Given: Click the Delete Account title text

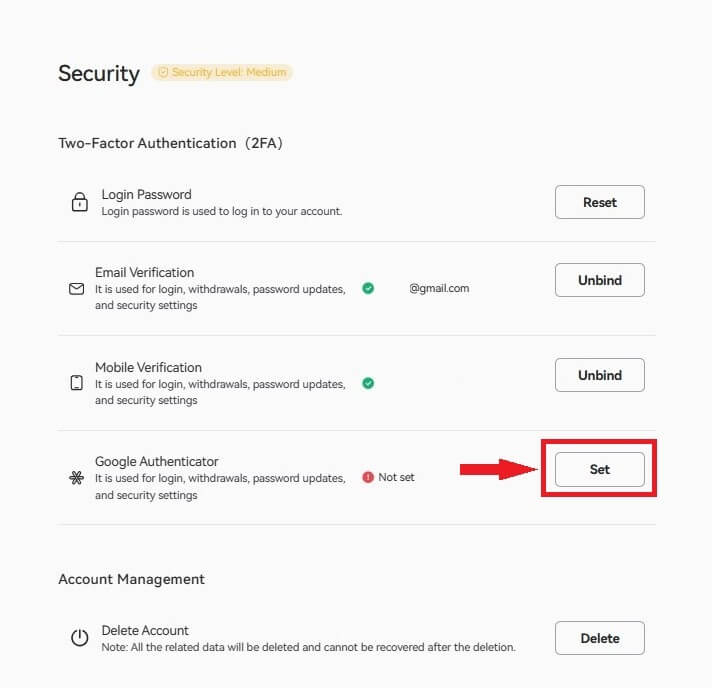Looking at the screenshot, I should tap(145, 630).
